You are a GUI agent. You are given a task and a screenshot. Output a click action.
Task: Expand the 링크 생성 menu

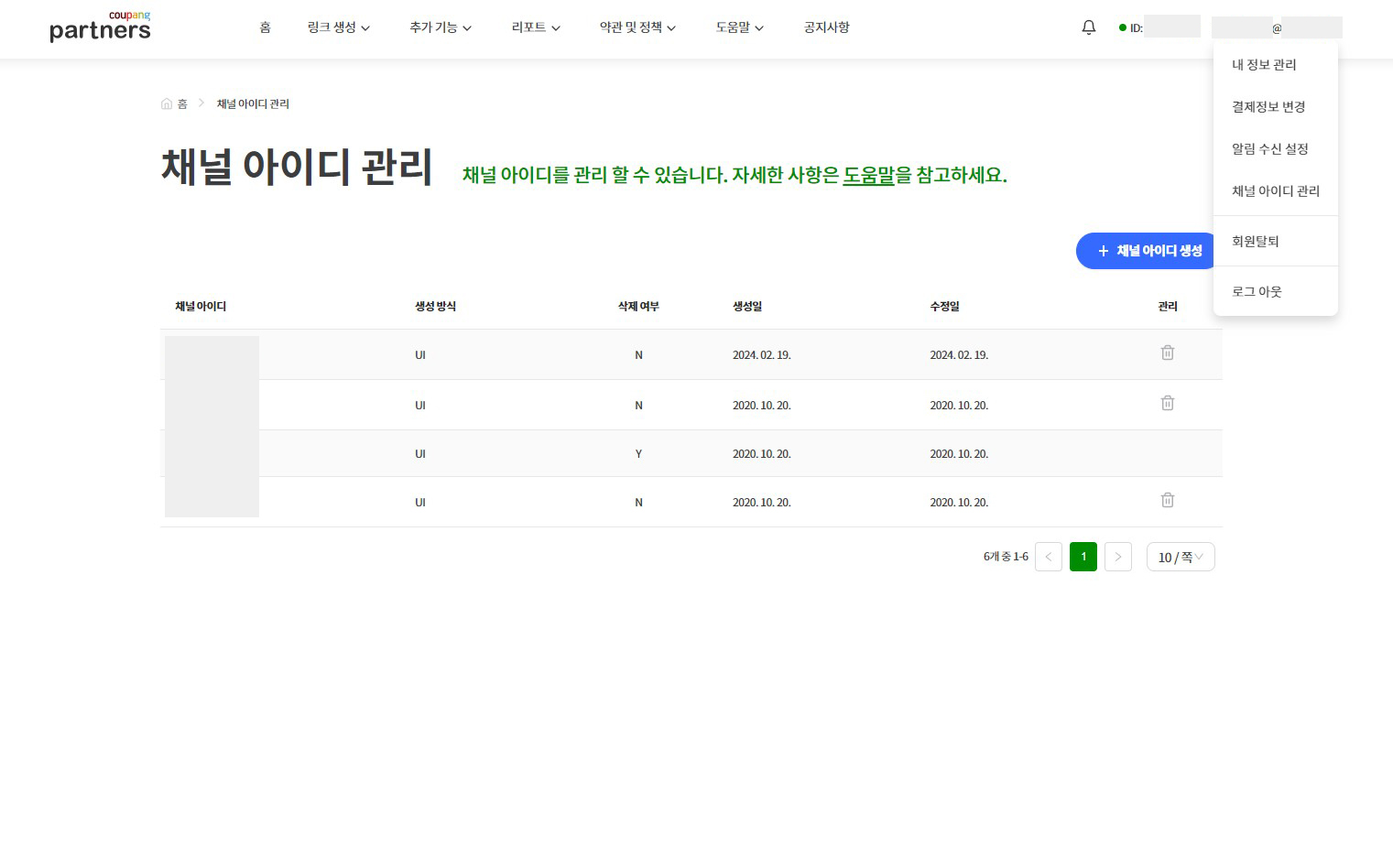pyautogui.click(x=339, y=27)
